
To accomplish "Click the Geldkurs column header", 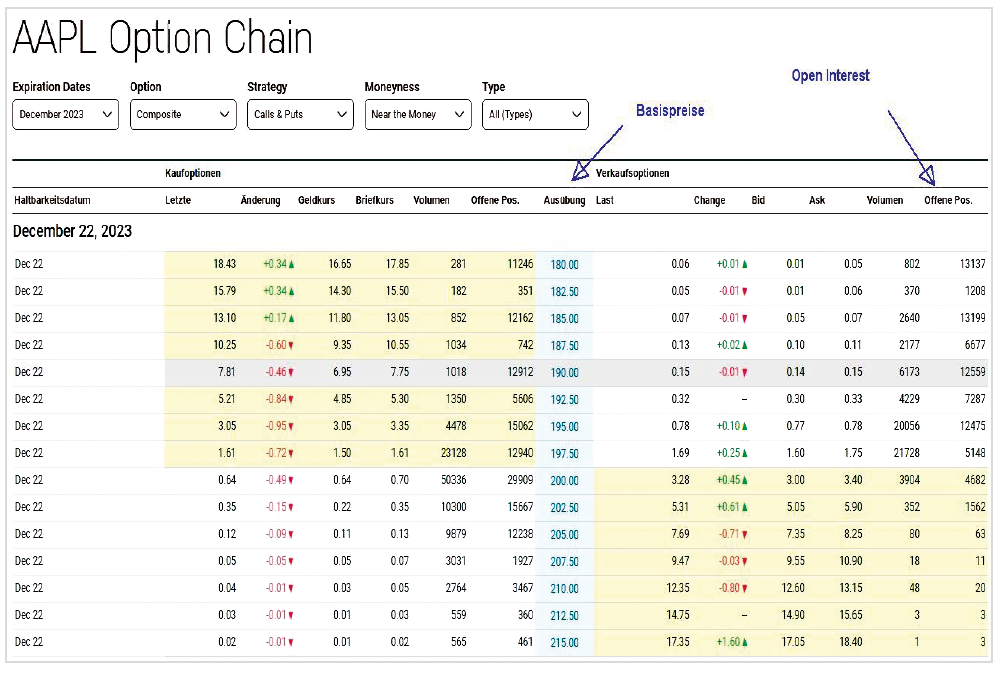I will coord(316,200).
